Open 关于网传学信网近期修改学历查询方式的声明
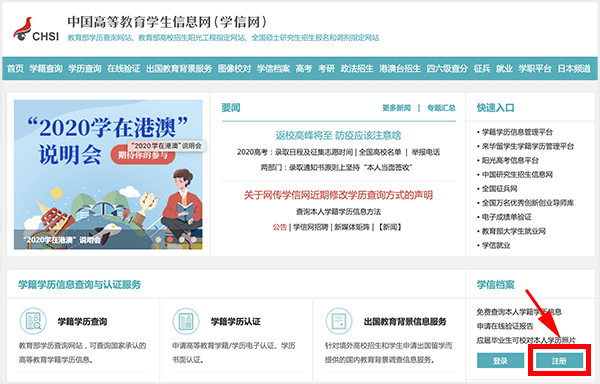This screenshot has width=600, height=384. click(339, 195)
